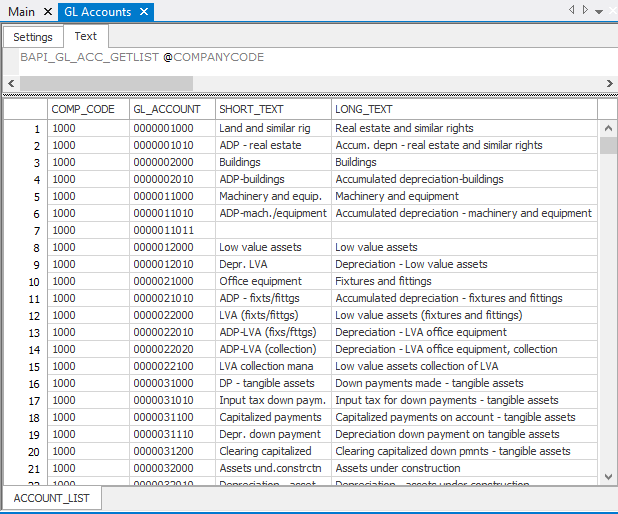Image resolution: width=618 pixels, height=514 pixels.
Task: Click the empty SHORT_TEXT cell in row 7
Action: tap(273, 230)
